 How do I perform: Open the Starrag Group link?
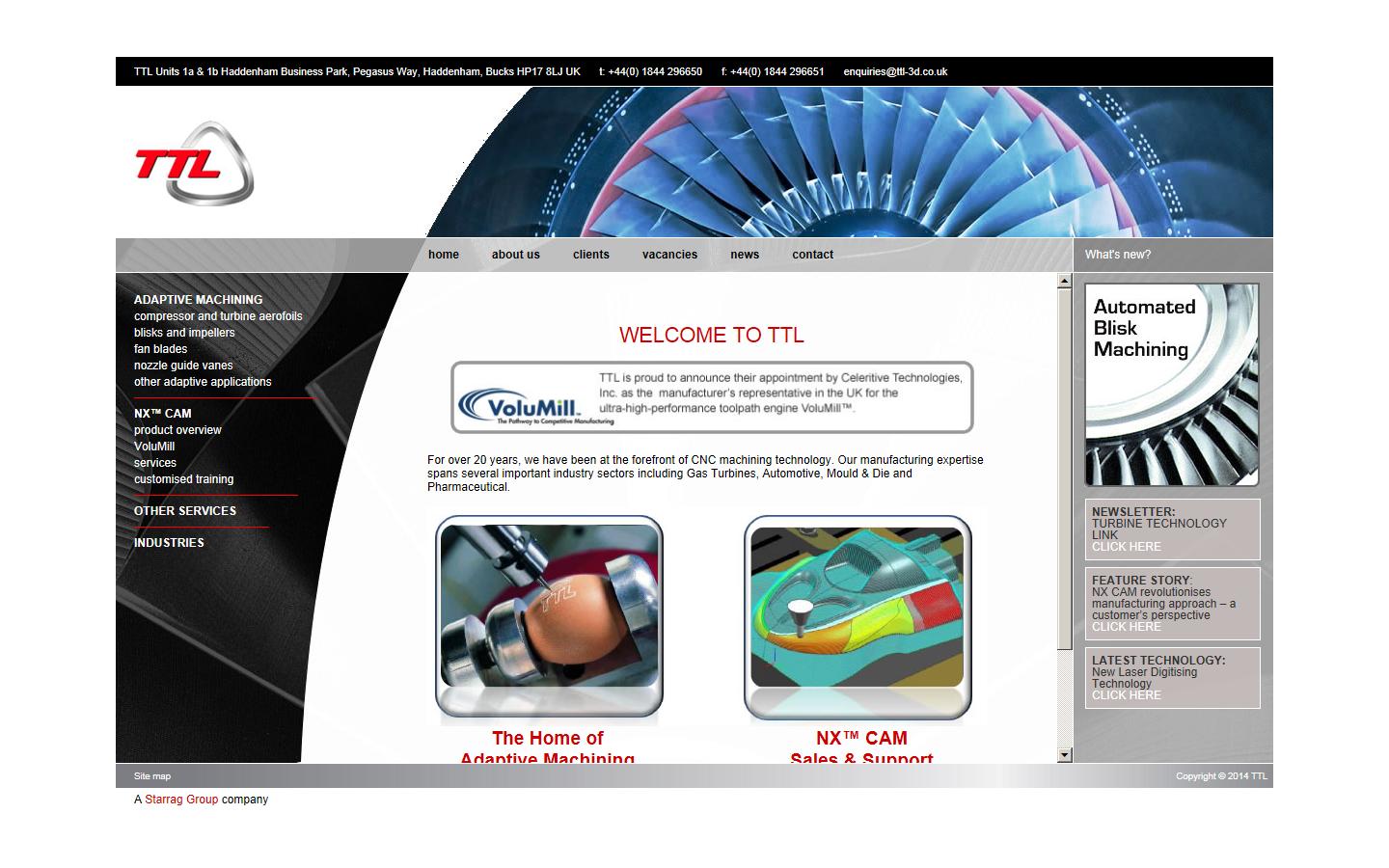(181, 799)
